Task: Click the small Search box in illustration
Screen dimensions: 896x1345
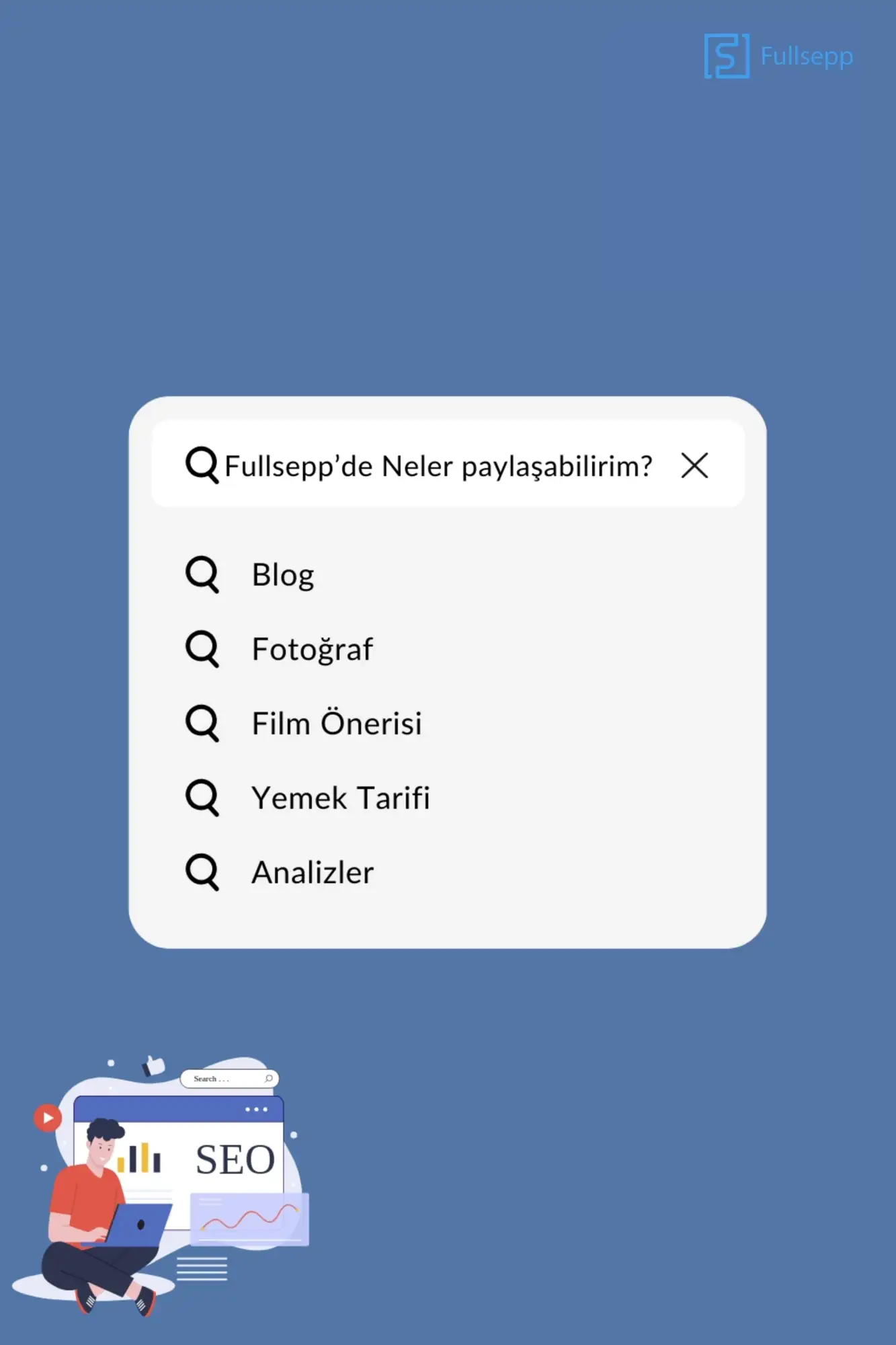Action: 229,1079
